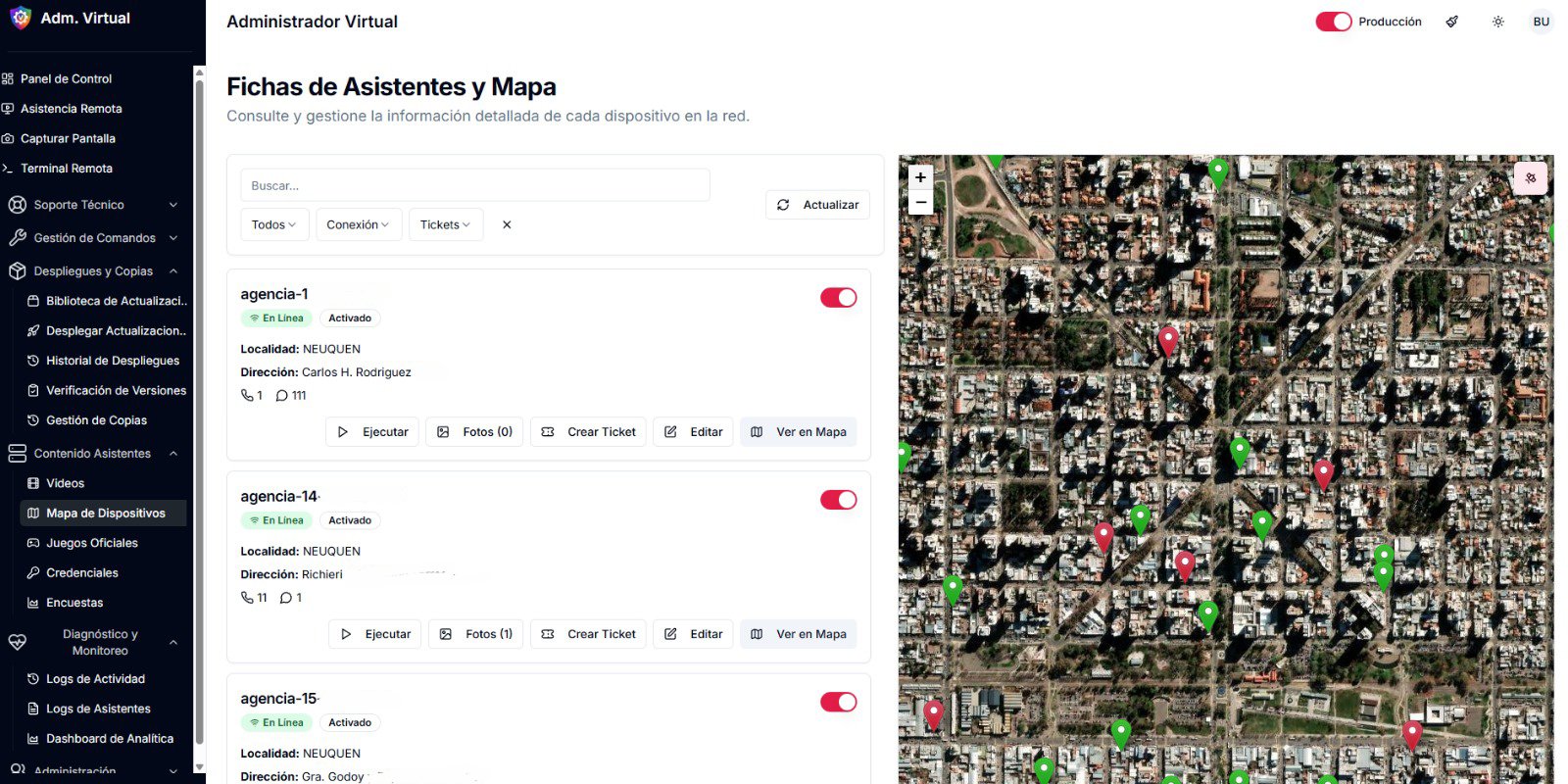Open Panel de Control in sidebar
Screen dimensions: 1568x784
pos(66,78)
